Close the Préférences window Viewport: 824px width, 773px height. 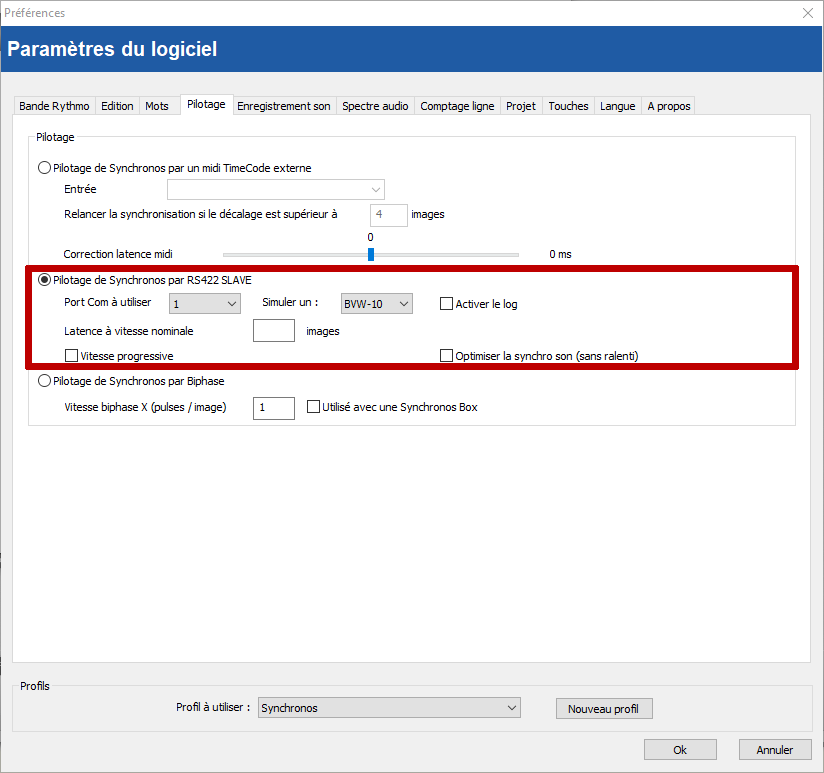pos(807,13)
